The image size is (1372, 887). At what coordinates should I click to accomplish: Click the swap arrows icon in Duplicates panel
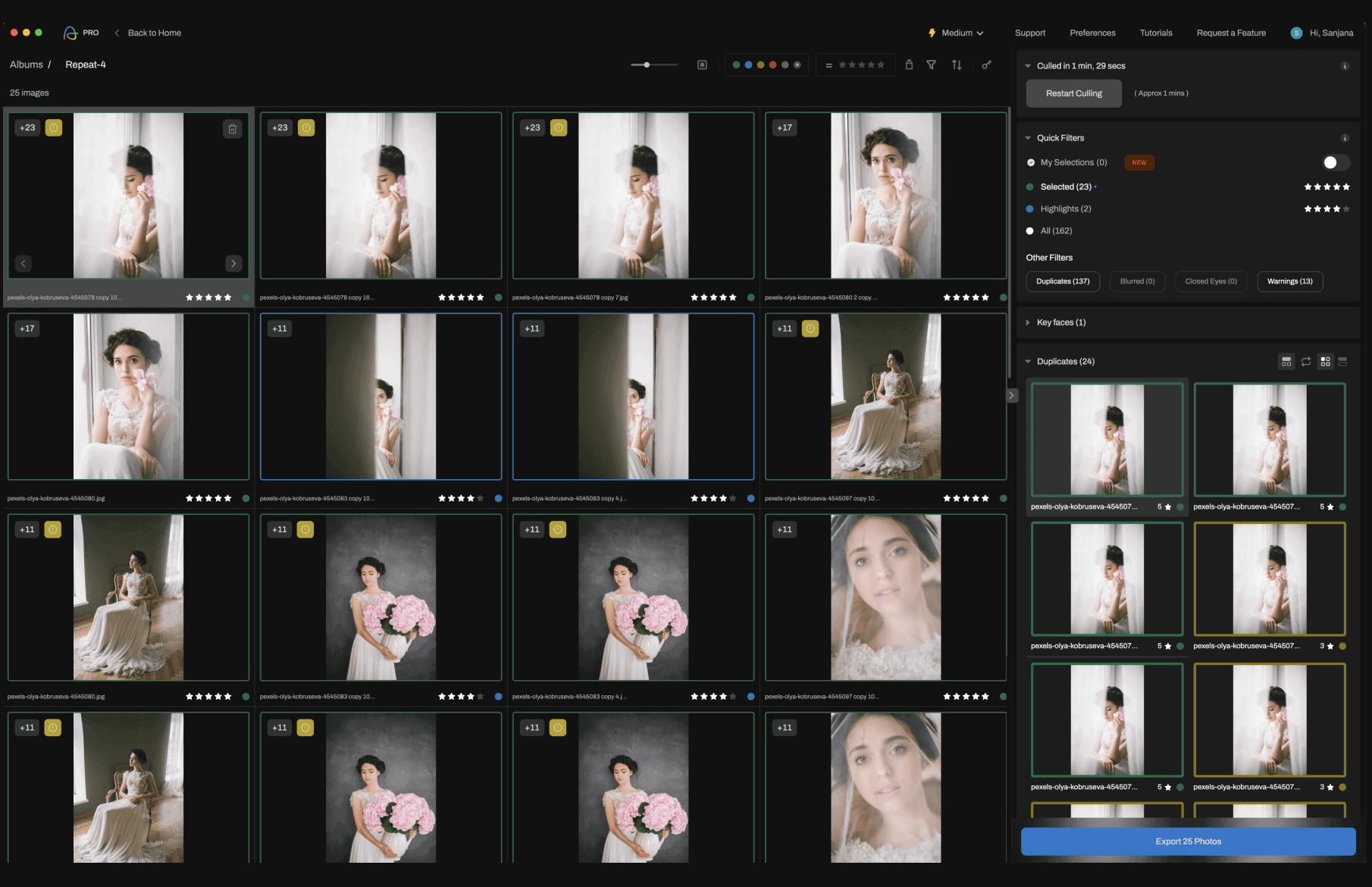pyautogui.click(x=1306, y=362)
